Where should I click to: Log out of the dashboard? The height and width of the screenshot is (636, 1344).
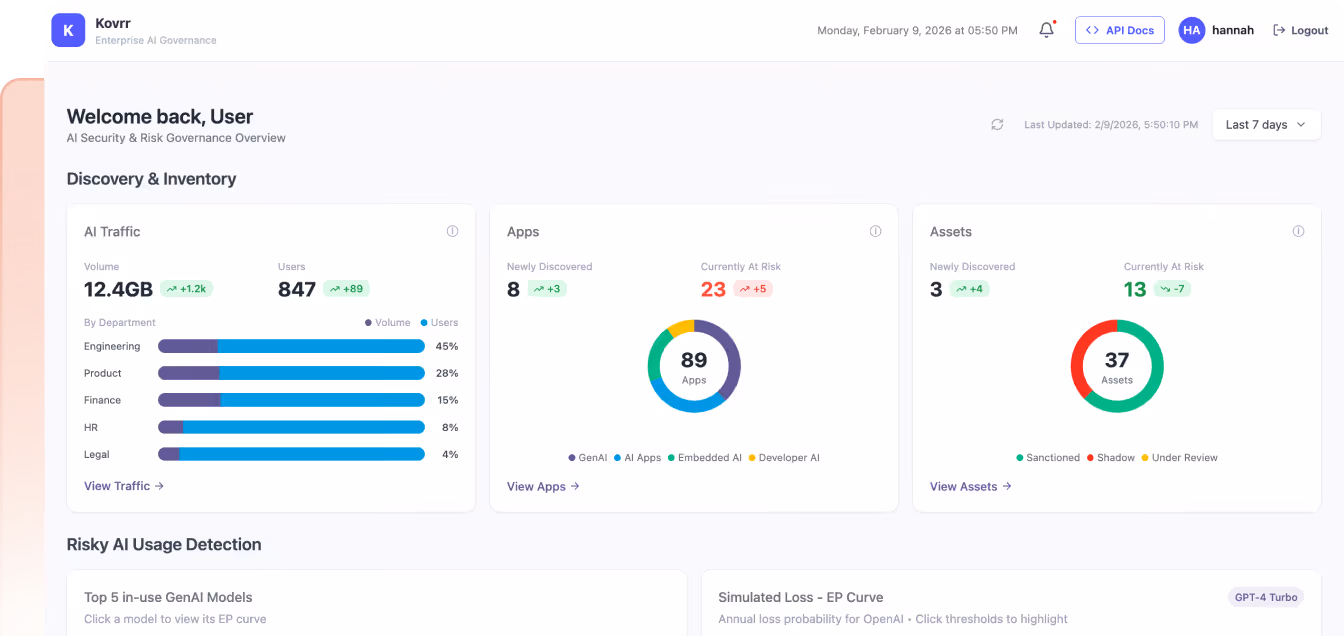1300,30
